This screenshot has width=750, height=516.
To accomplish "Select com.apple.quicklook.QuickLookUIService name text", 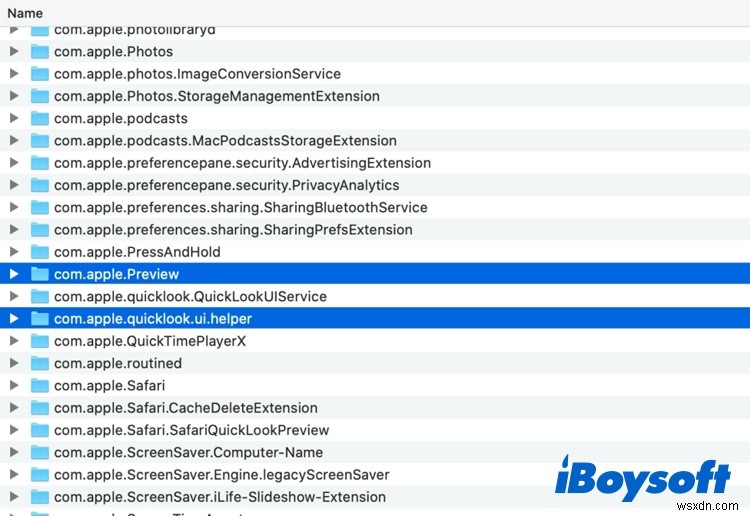I will pyautogui.click(x=190, y=296).
